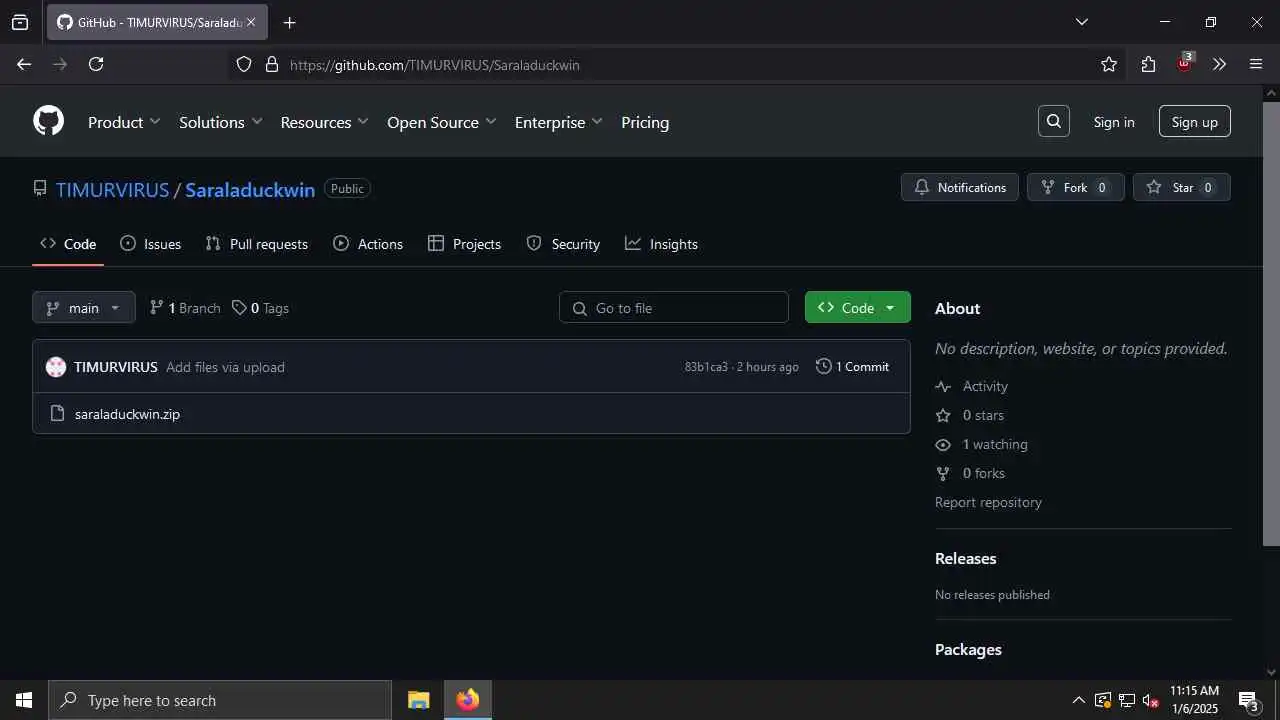The width and height of the screenshot is (1280, 720).
Task: Open the Firefox hamburger application menu
Action: [x=1256, y=64]
